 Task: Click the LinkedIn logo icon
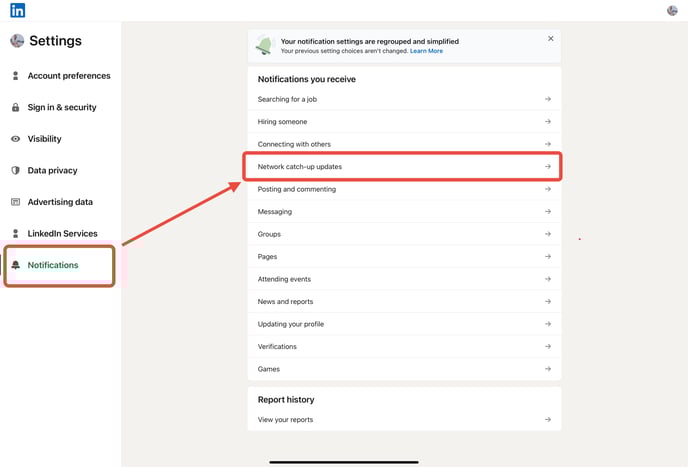[x=17, y=10]
